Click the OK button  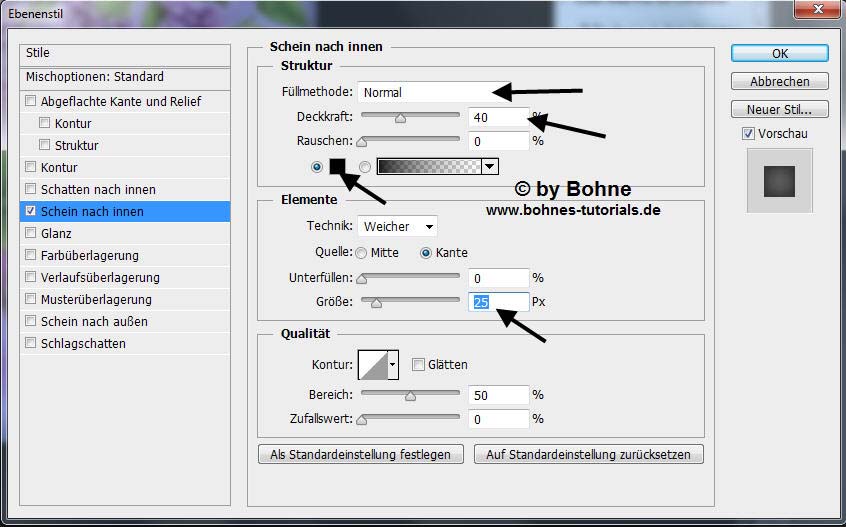pos(780,53)
